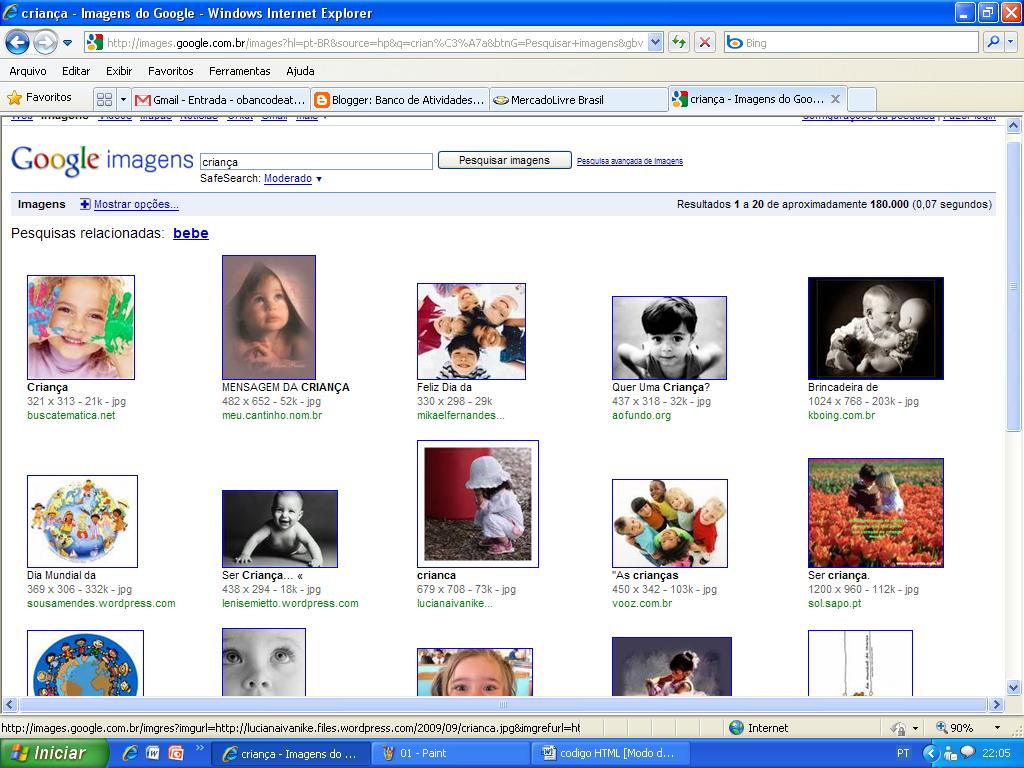Click the horizontal scrollbar right arrow
This screenshot has width=1024, height=768.
pos(997,705)
